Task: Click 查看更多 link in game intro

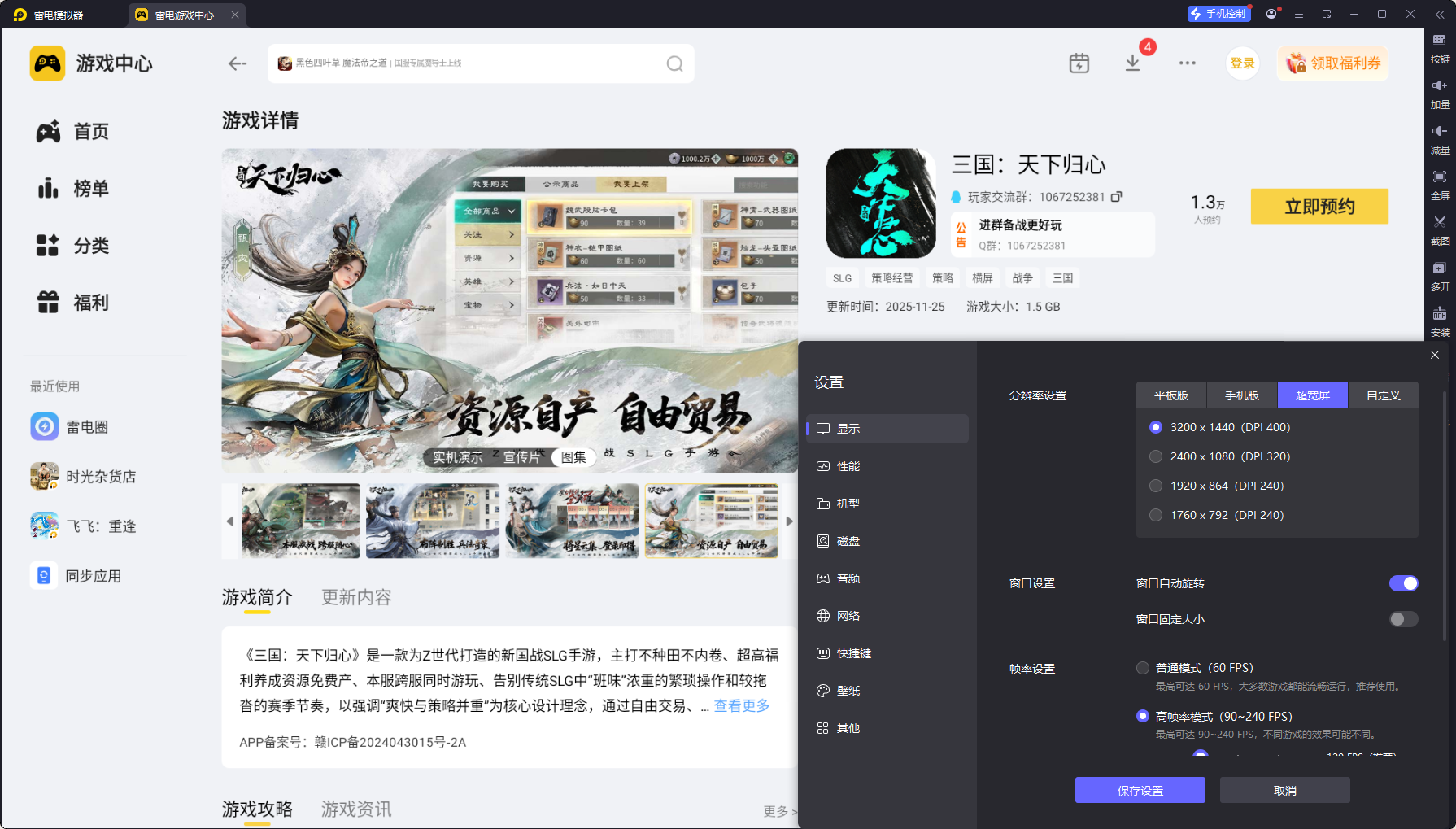Action: (x=741, y=706)
